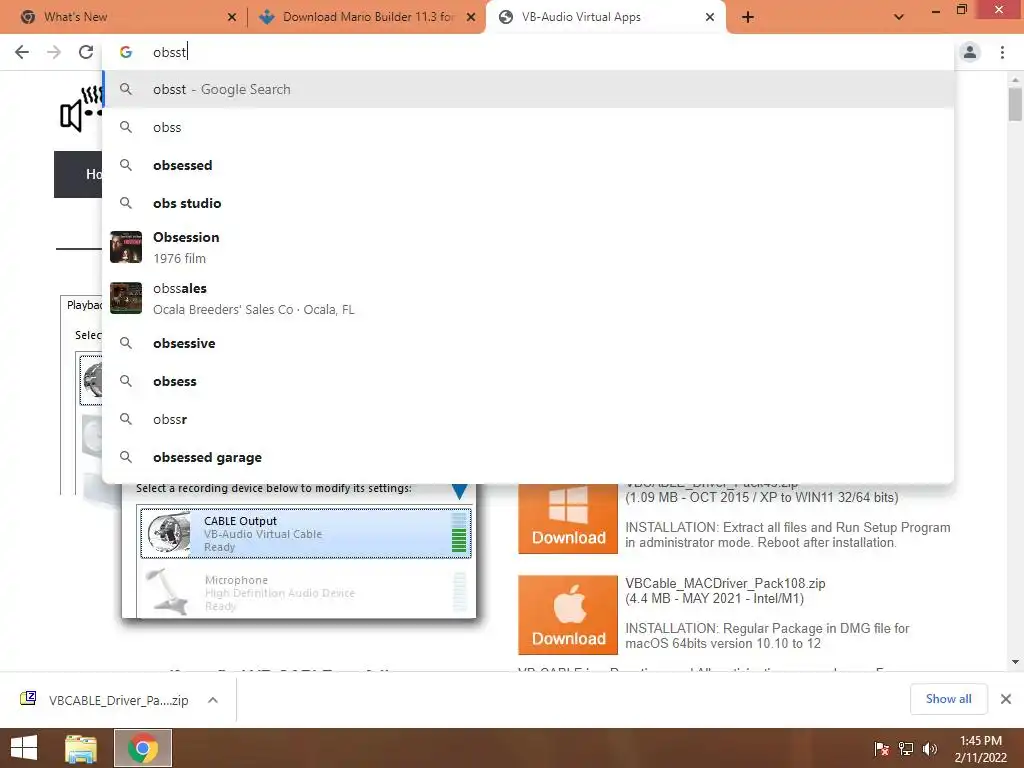Open the Windows Start menu

point(24,748)
